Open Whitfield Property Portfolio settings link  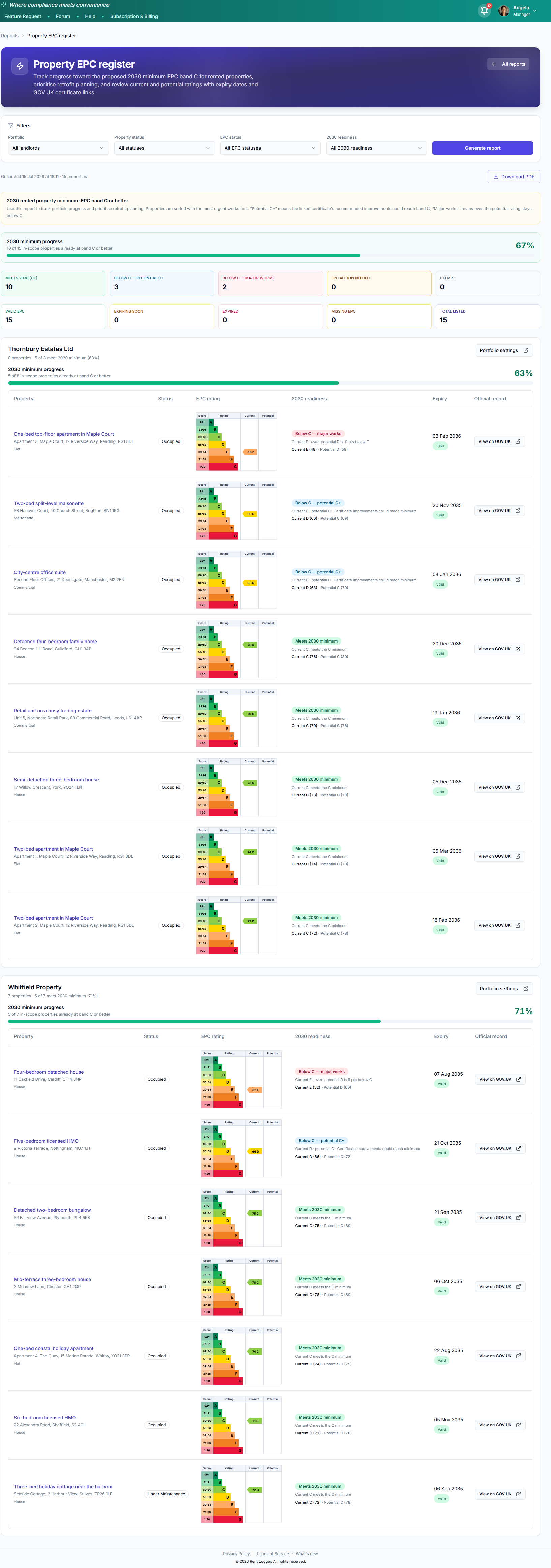tap(503, 989)
